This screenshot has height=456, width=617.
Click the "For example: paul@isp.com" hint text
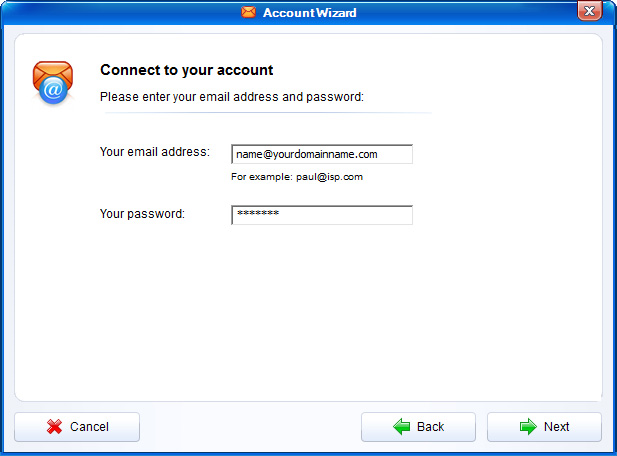[x=296, y=177]
